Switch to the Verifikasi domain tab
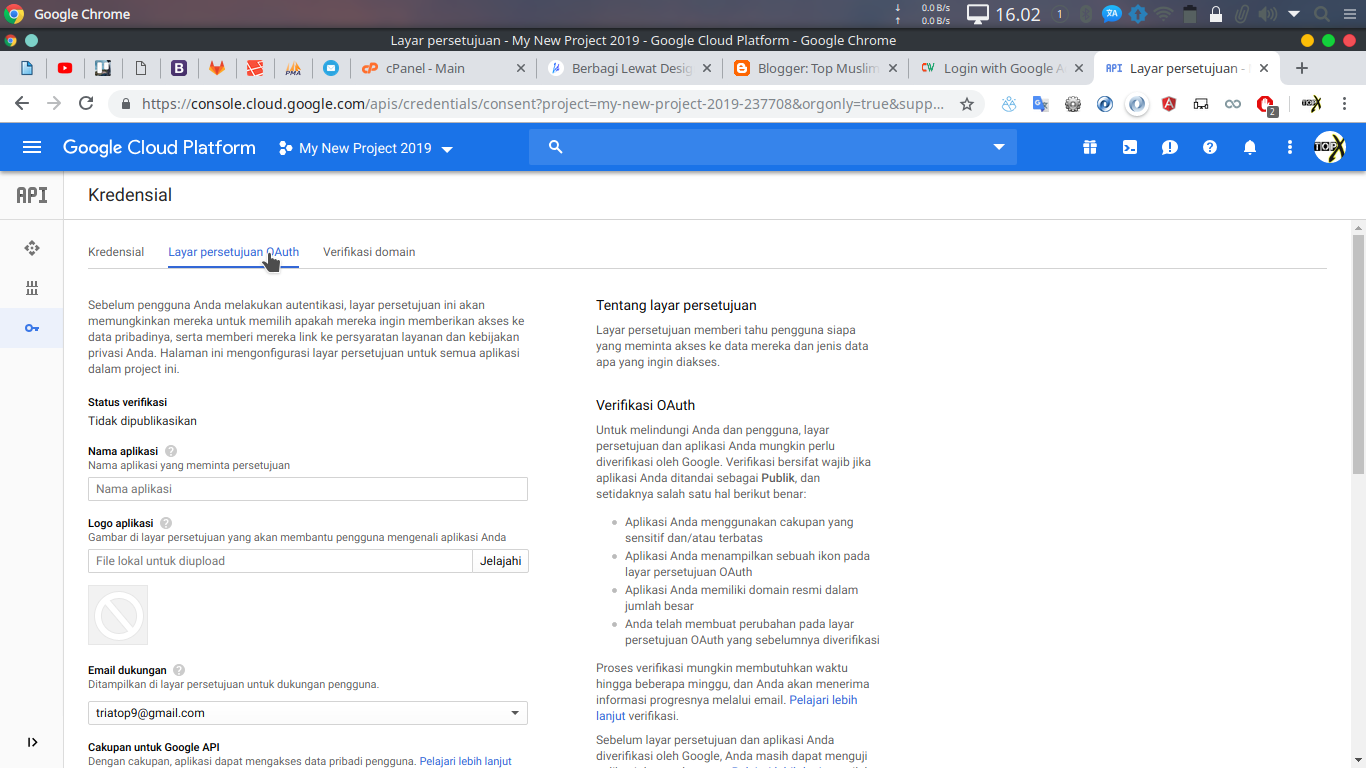This screenshot has height=768, width=1366. (x=369, y=252)
